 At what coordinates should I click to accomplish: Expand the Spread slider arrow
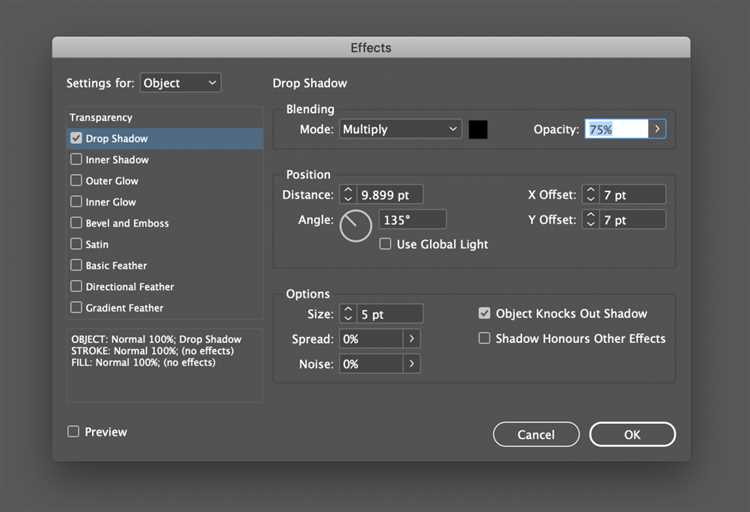(411, 339)
